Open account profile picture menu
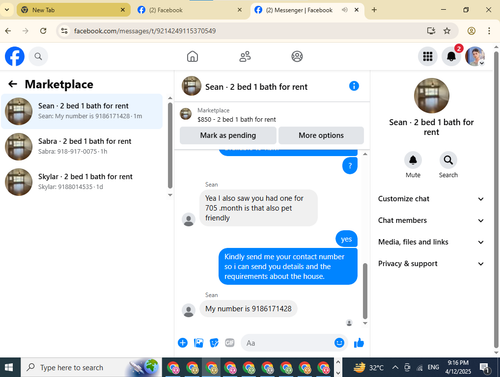This screenshot has height=377, width=500. point(475,56)
